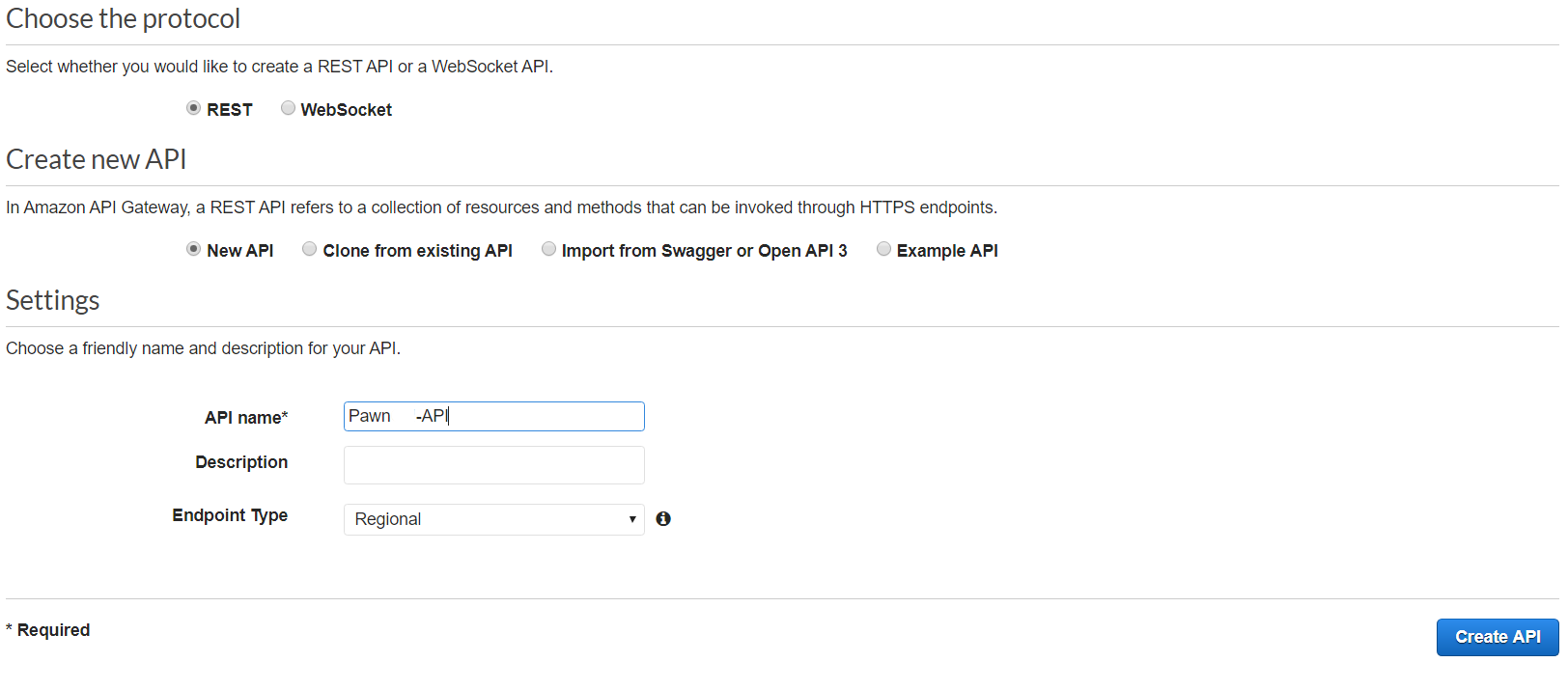
Task: Select the REST protocol radio button
Action: click(x=193, y=108)
